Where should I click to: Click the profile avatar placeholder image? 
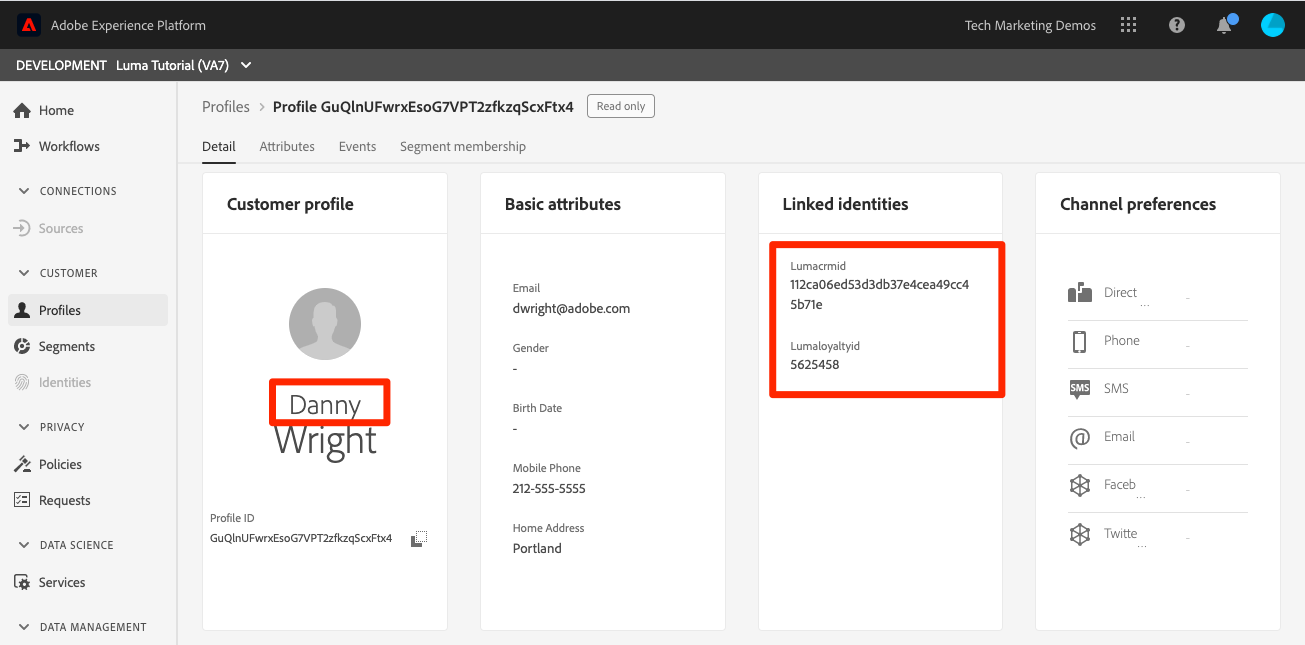pos(325,324)
